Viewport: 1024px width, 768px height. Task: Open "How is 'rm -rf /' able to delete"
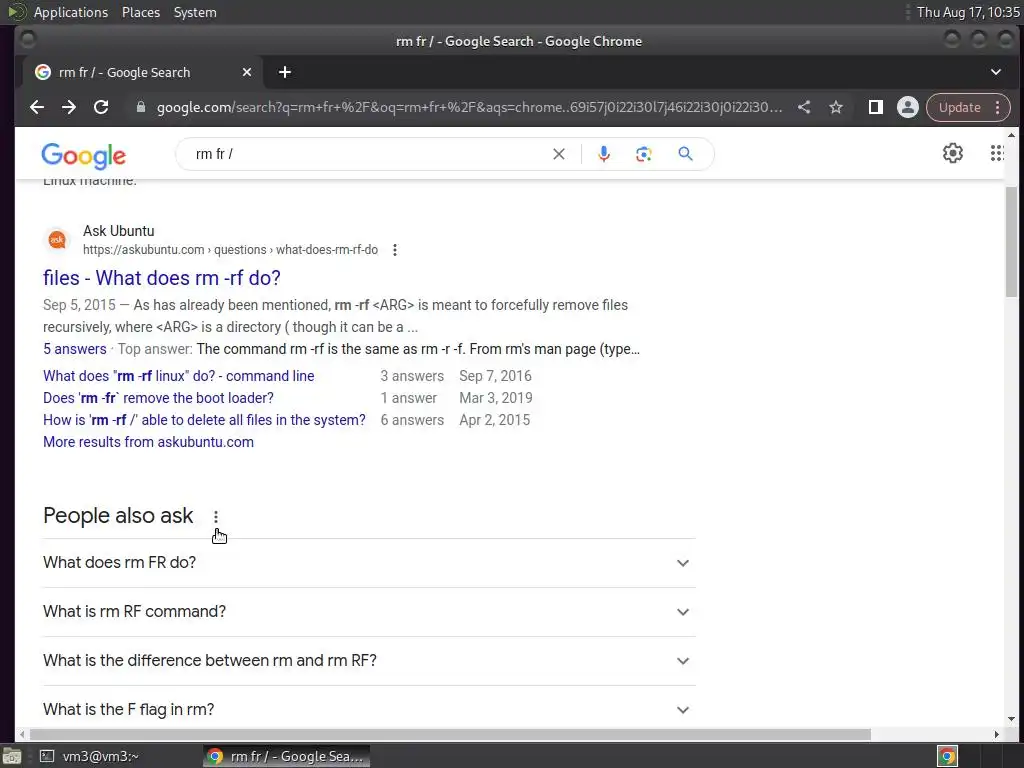[204, 420]
